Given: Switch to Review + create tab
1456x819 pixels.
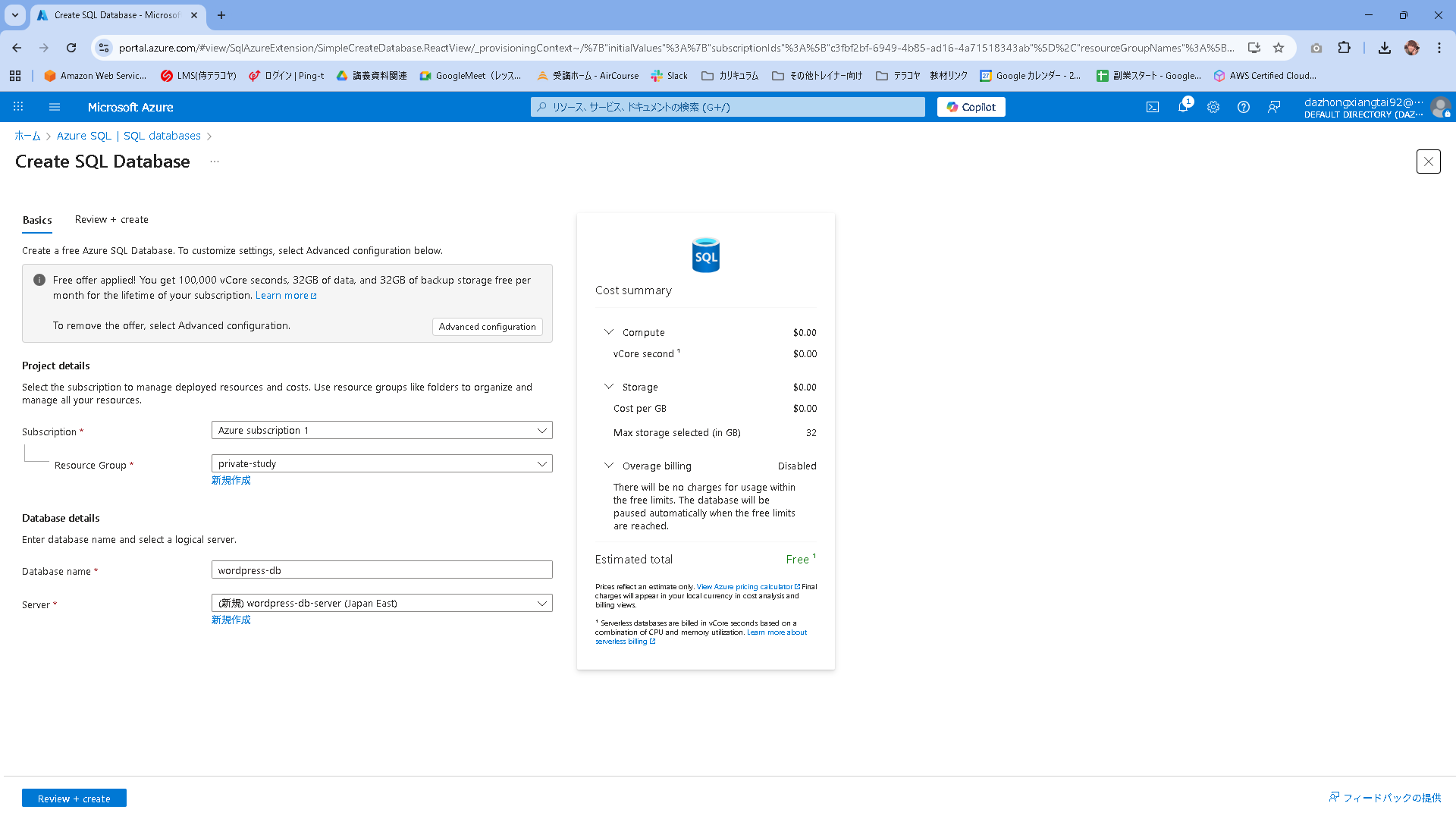Looking at the screenshot, I should point(111,220).
